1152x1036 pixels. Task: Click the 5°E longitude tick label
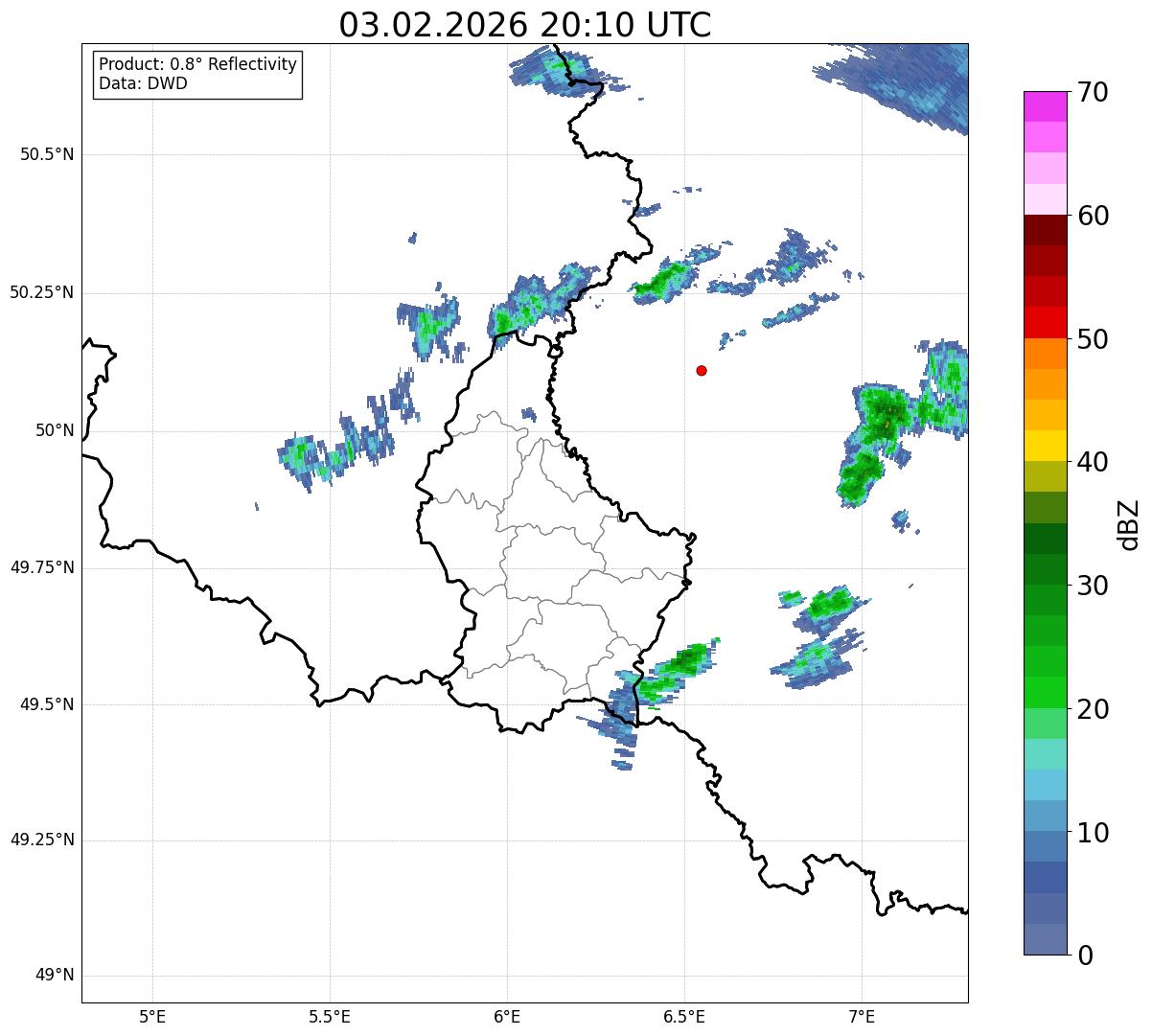[152, 1016]
